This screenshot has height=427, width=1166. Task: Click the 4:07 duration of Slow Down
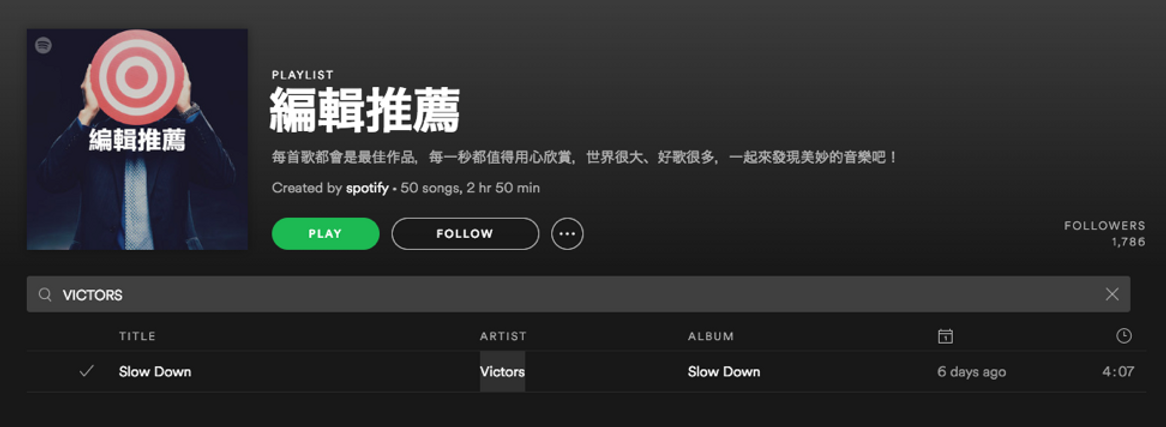tap(1118, 371)
